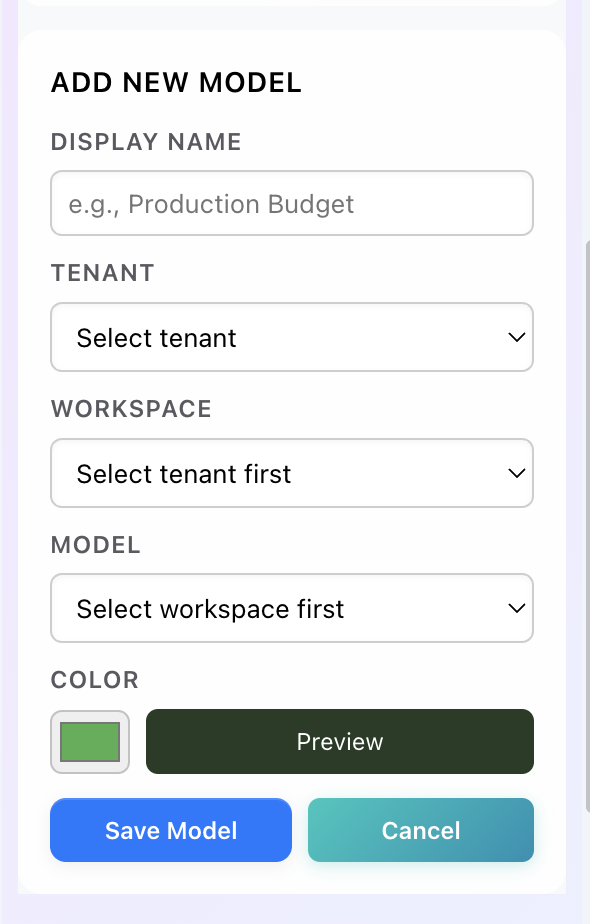Click the Select tenant first field

coord(292,473)
